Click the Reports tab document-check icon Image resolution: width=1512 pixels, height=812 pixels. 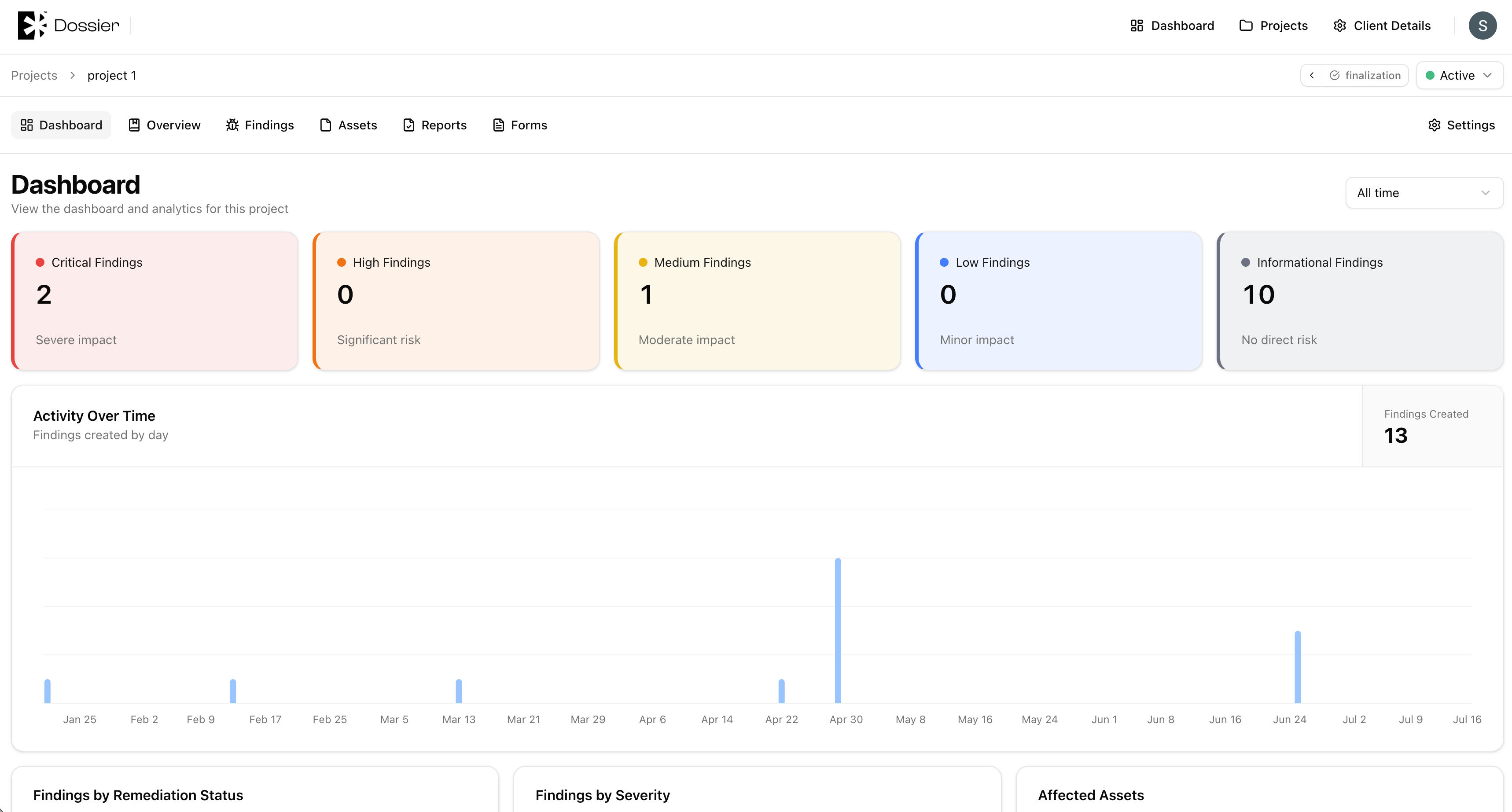[408, 125]
